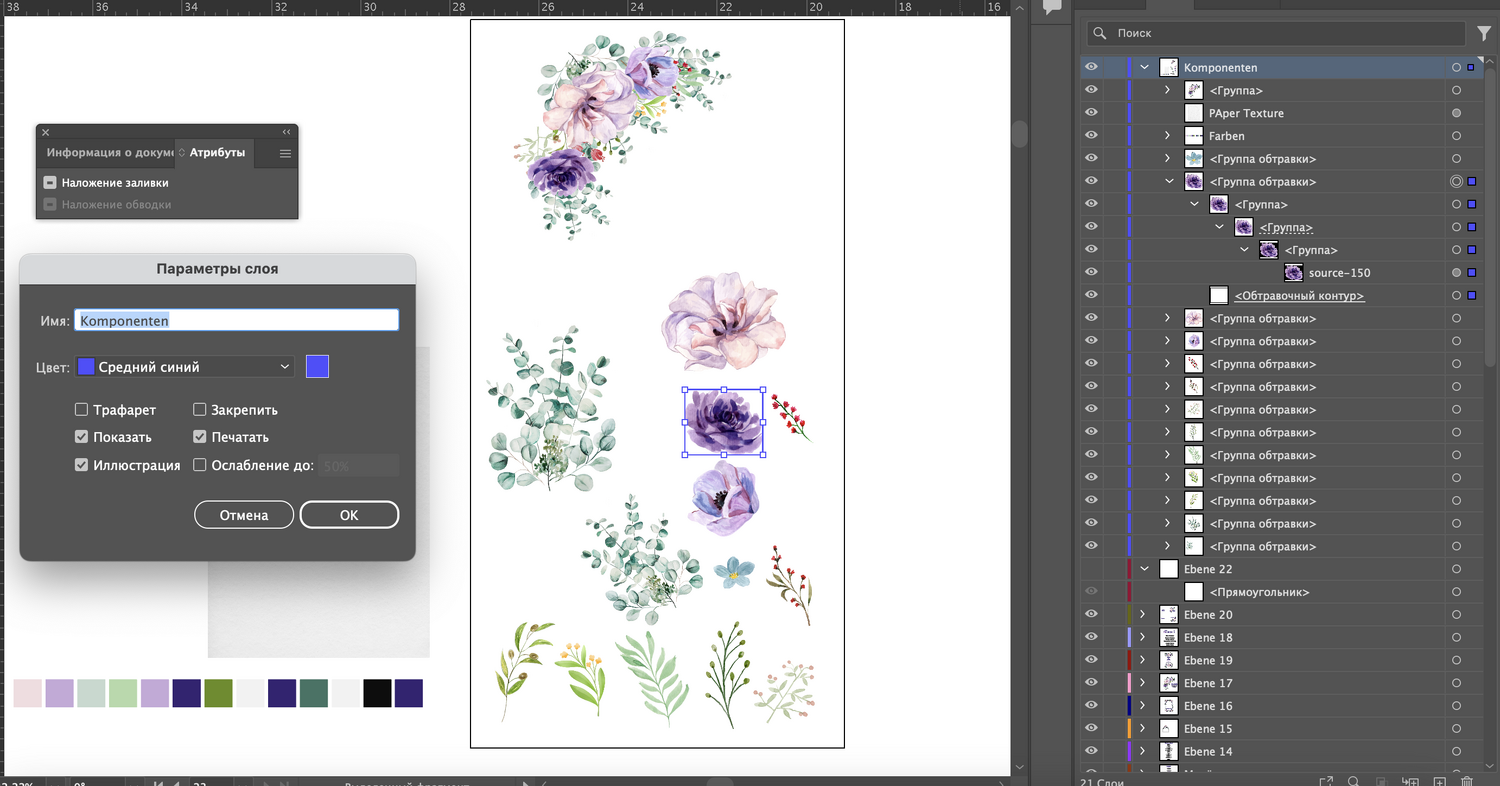Click the collect for export icon
Viewport: 1500px width, 786px height.
[x=1326, y=781]
